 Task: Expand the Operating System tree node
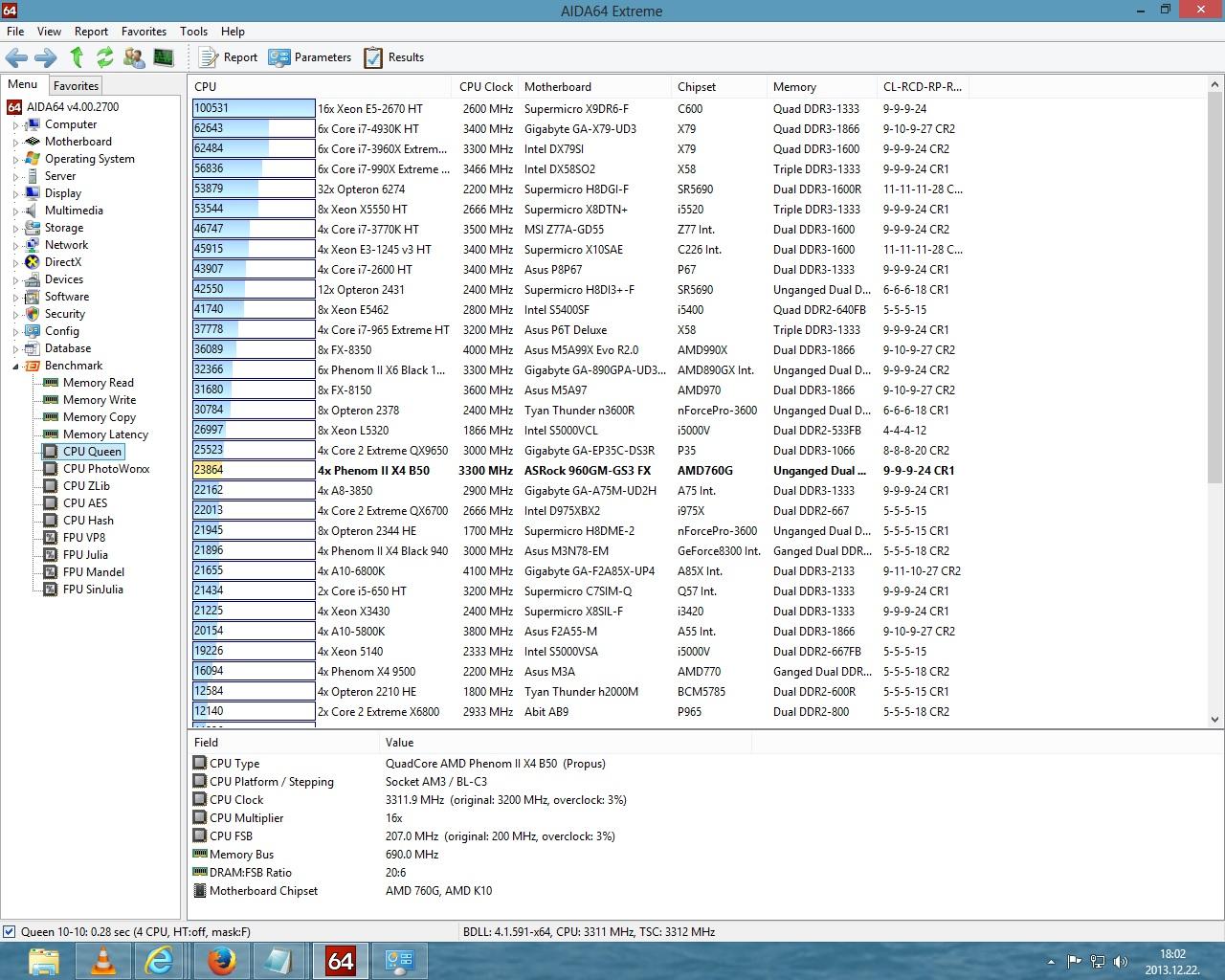coord(15,159)
